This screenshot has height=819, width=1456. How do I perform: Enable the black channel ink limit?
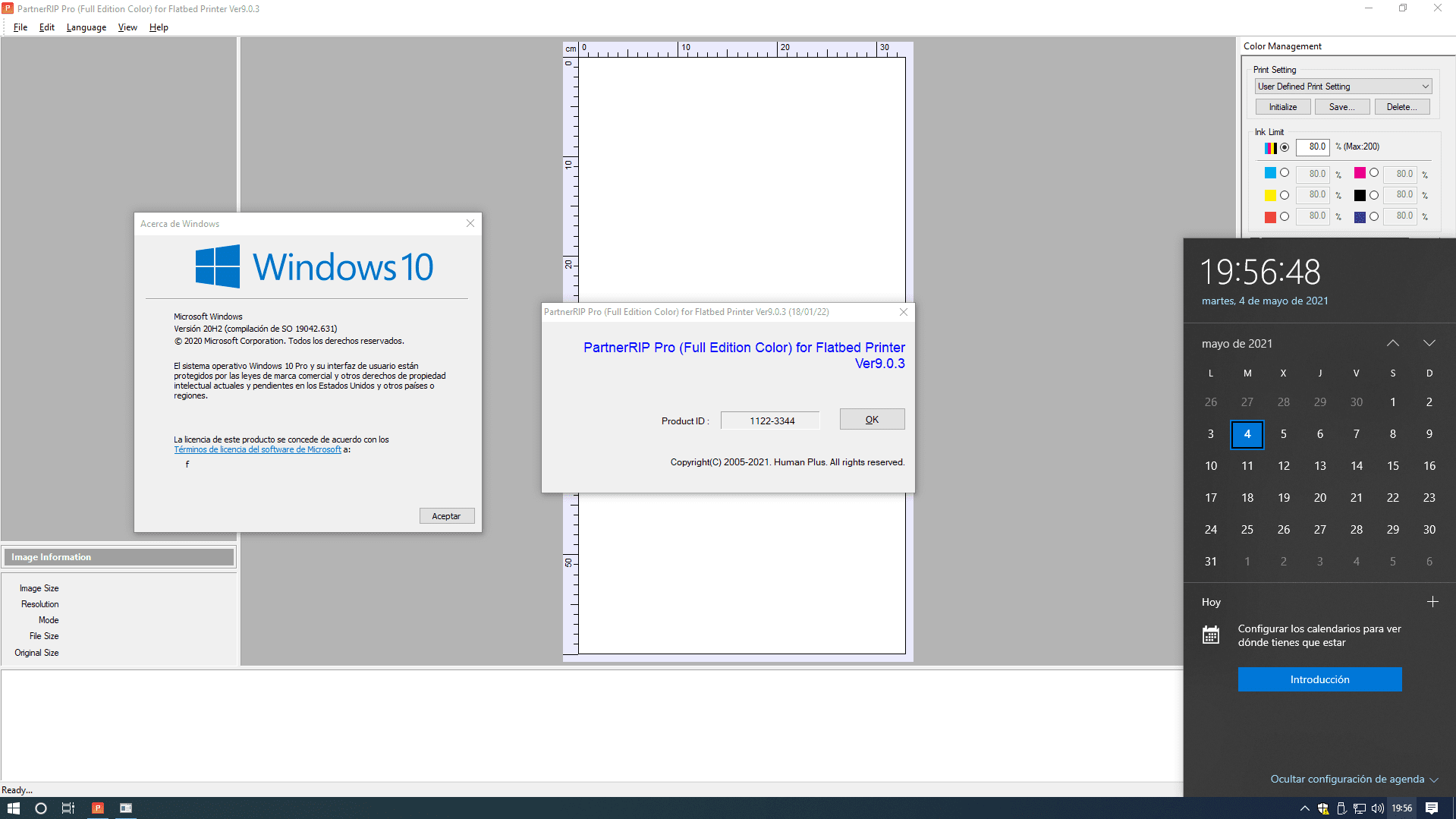pos(1374,195)
